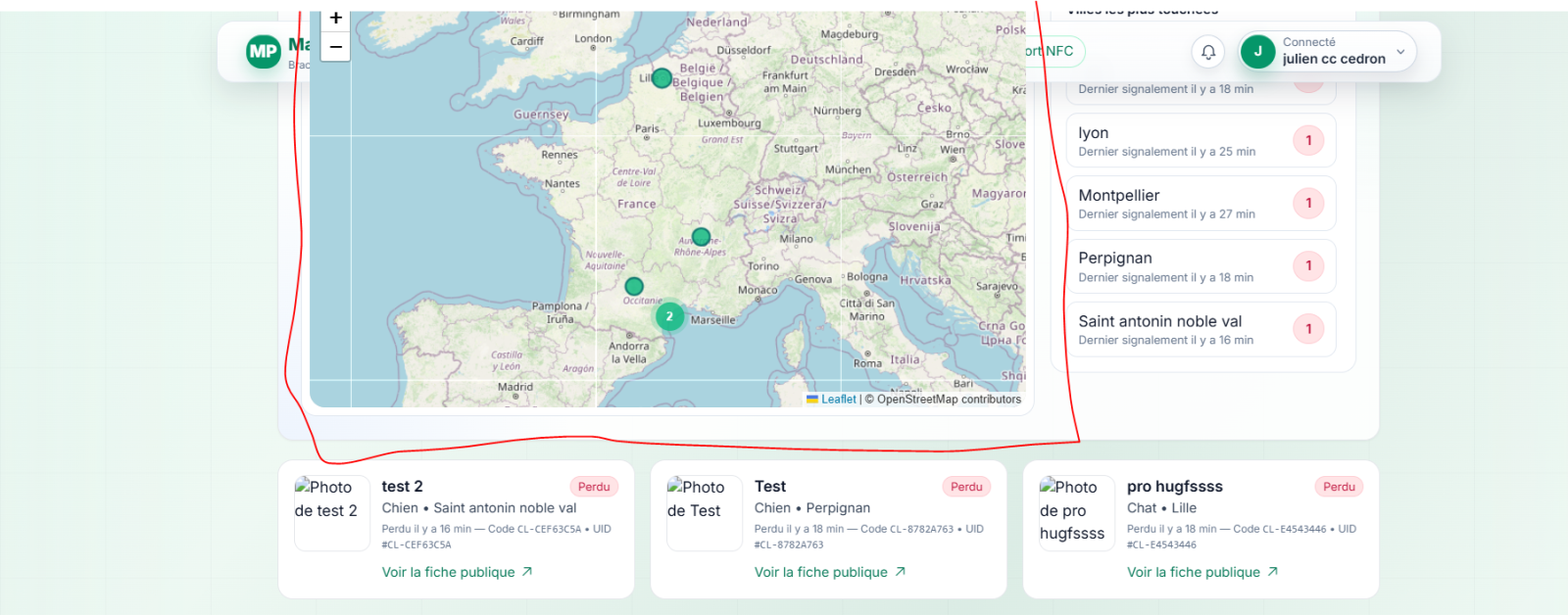The image size is (1568, 615).
Task: Click the OpenStreetMap contributors attribution text
Action: 943,400
